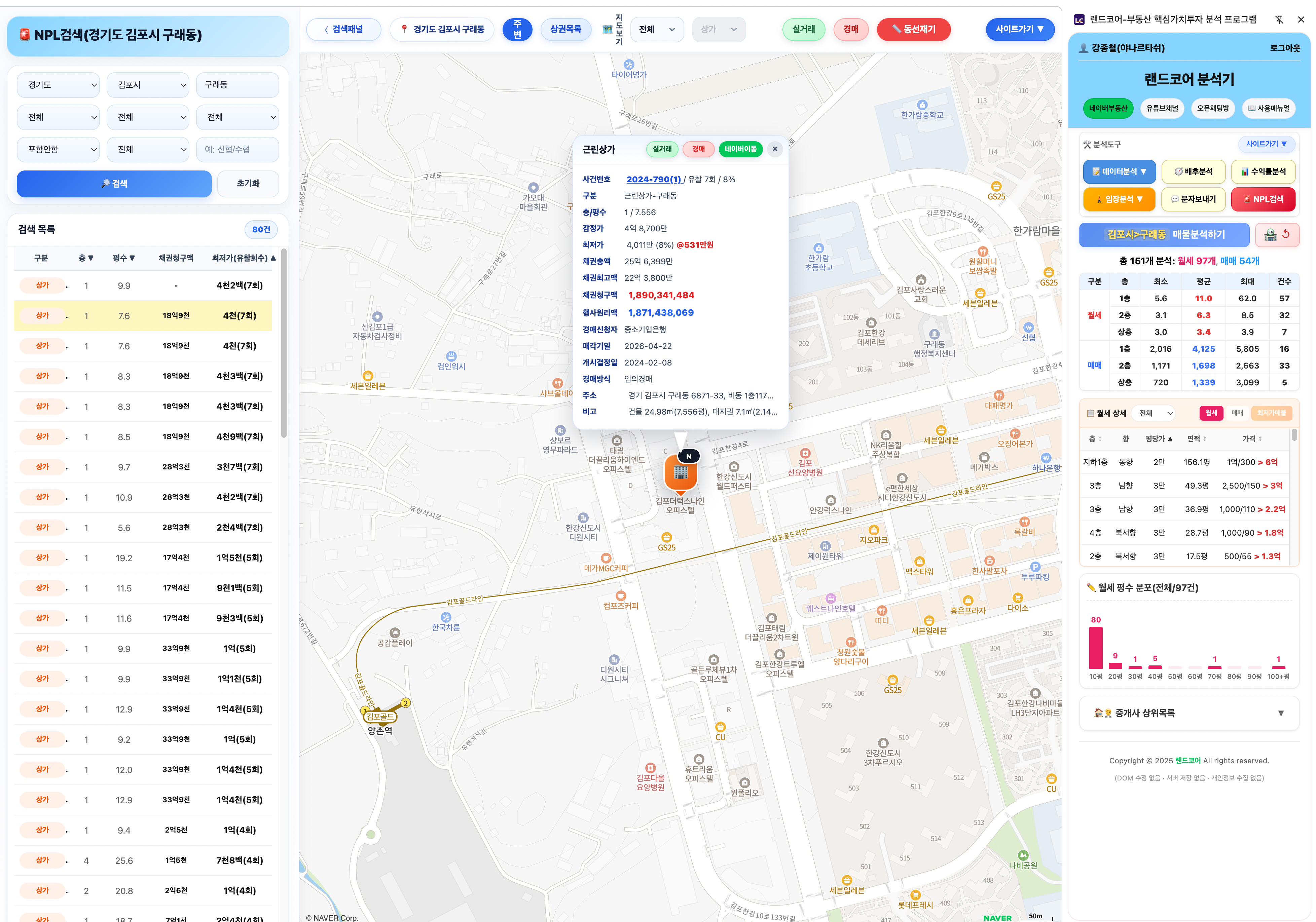This screenshot has height=922, width=1316.
Task: Expand the 데이터분석 dropdown button
Action: click(1119, 172)
